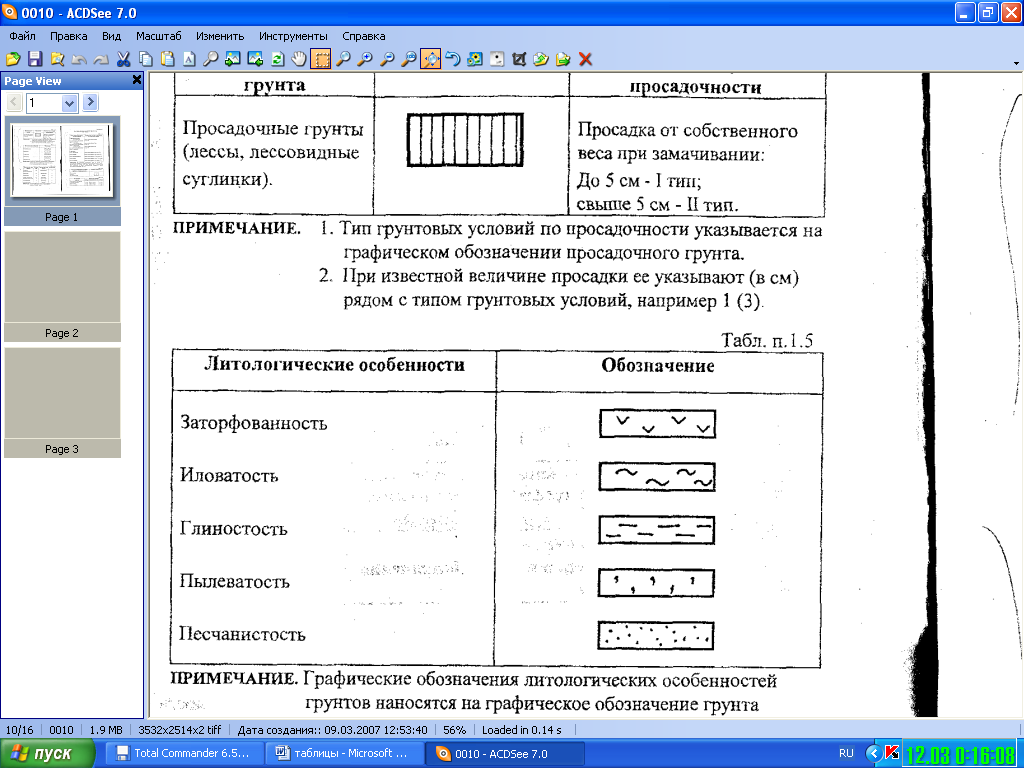
Task: Click the Zoom Out minus magnifier
Action: click(387, 59)
